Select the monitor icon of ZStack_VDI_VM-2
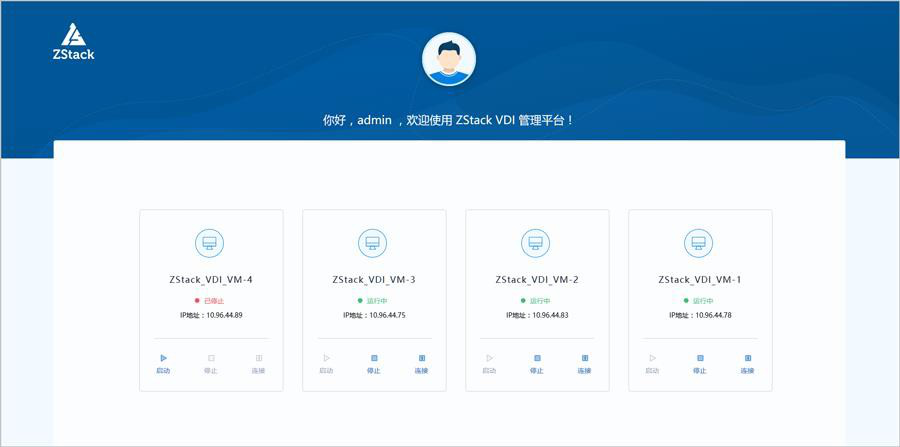 point(536,242)
